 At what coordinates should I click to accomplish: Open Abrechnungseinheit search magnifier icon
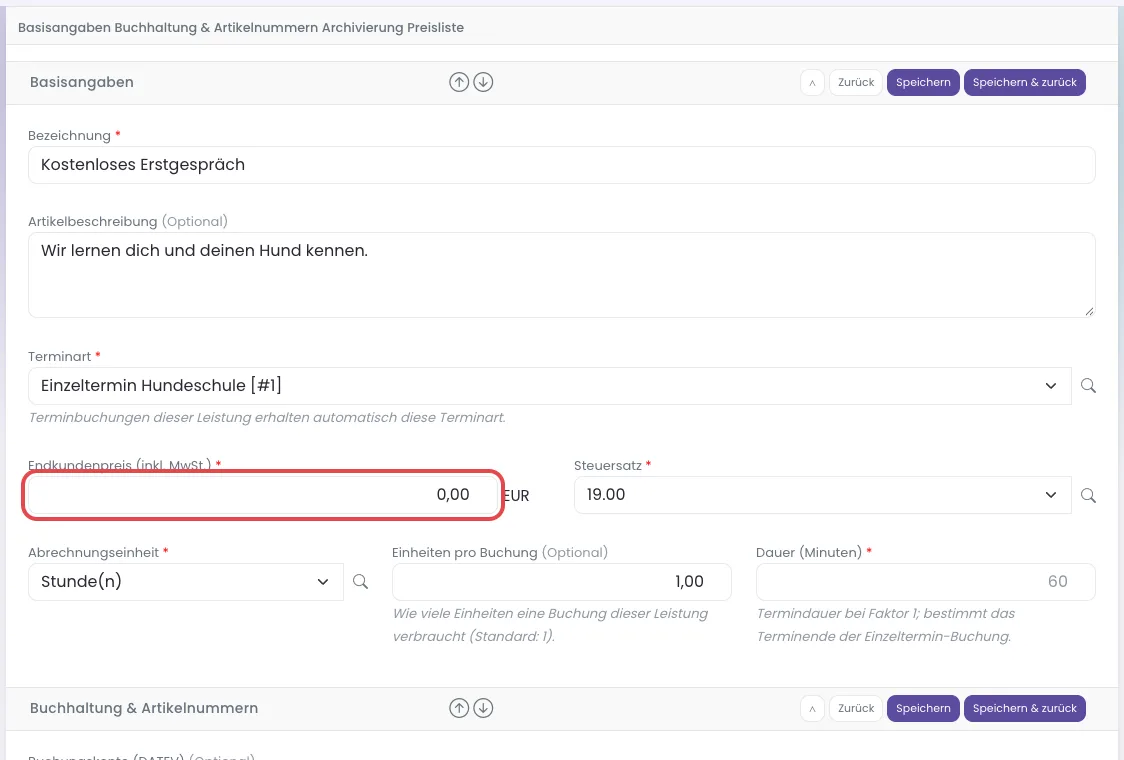361,581
